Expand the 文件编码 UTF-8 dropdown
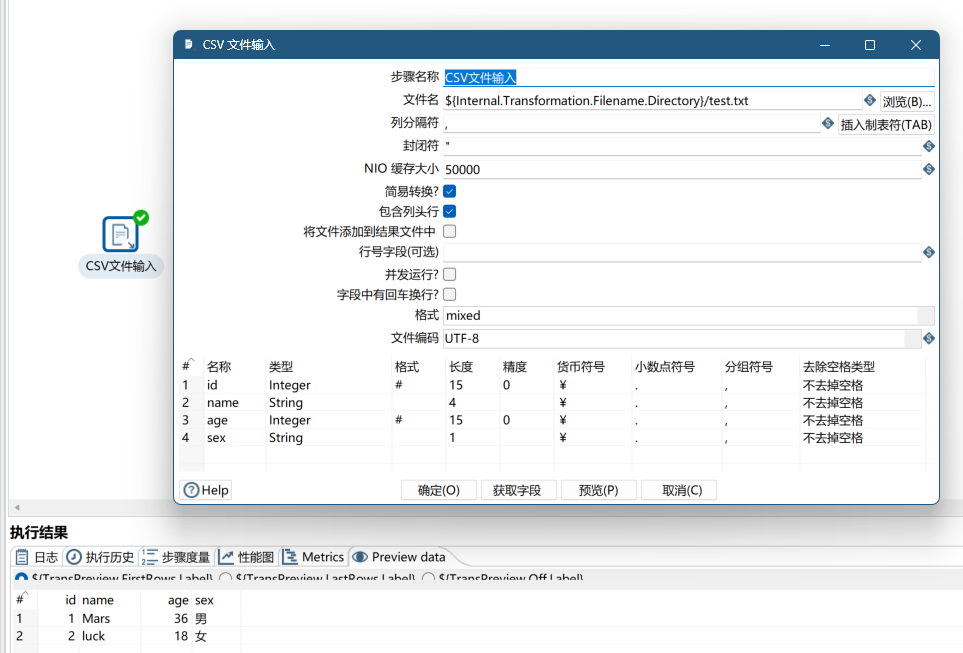 911,339
